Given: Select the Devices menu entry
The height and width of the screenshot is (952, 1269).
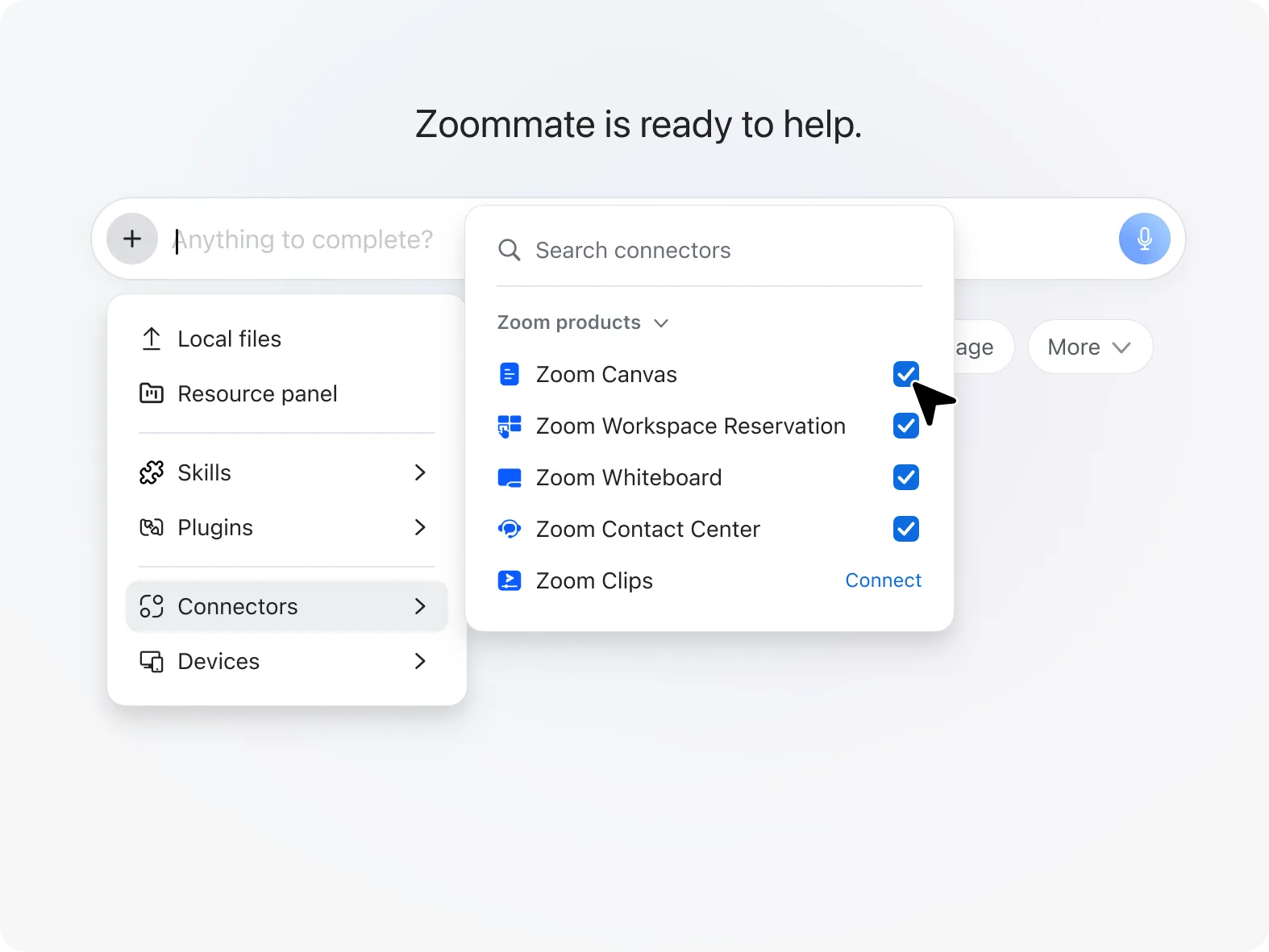Looking at the screenshot, I should pos(287,661).
